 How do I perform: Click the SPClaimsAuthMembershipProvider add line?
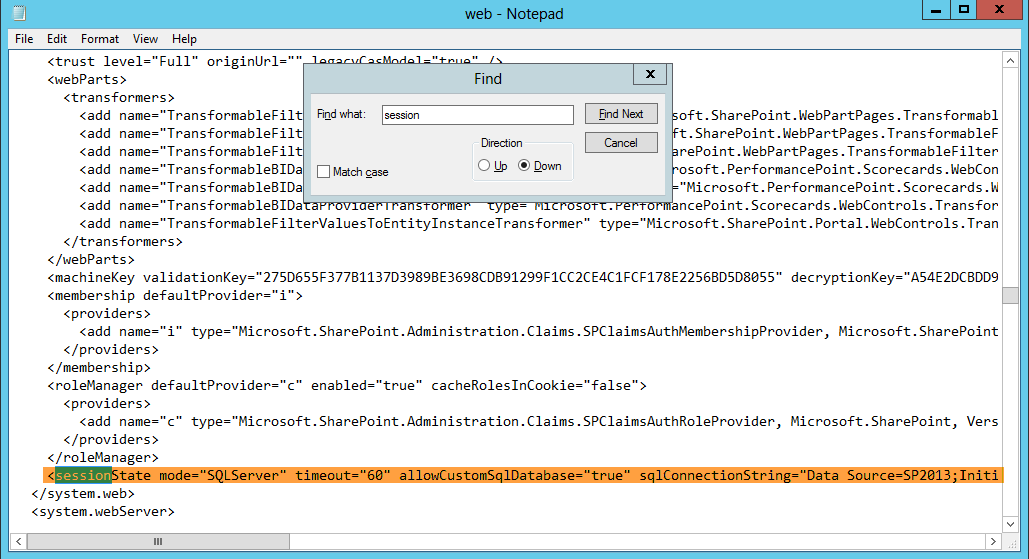pos(539,331)
